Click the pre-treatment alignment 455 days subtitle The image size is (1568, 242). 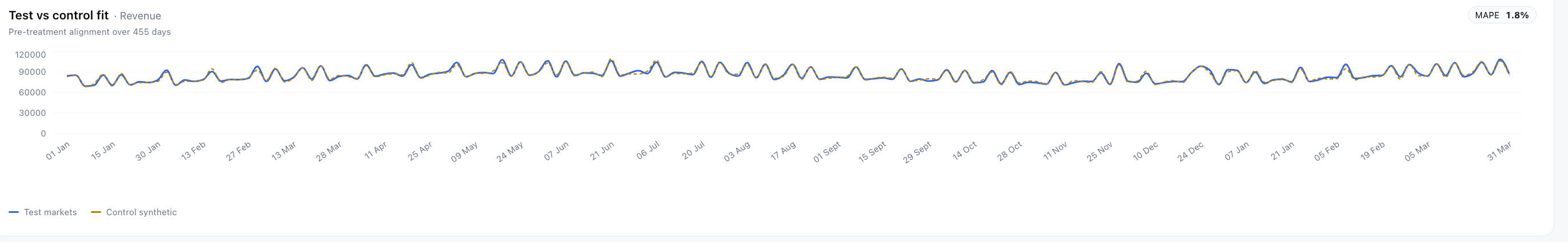[x=90, y=31]
